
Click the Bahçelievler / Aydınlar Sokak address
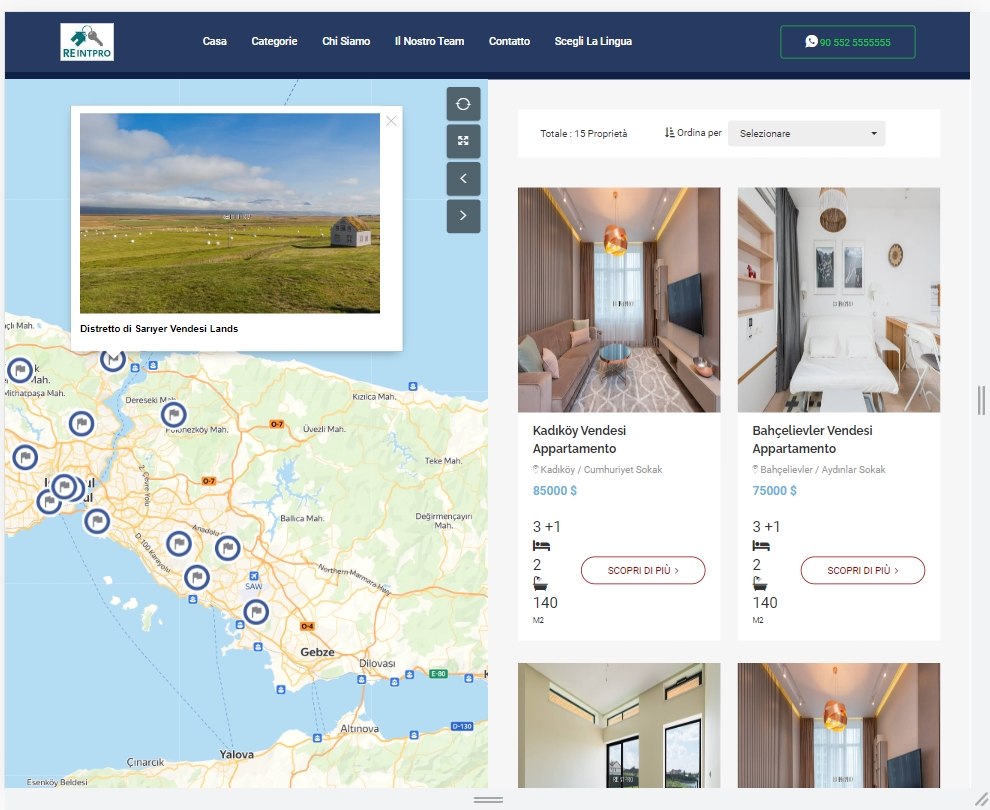823,470
